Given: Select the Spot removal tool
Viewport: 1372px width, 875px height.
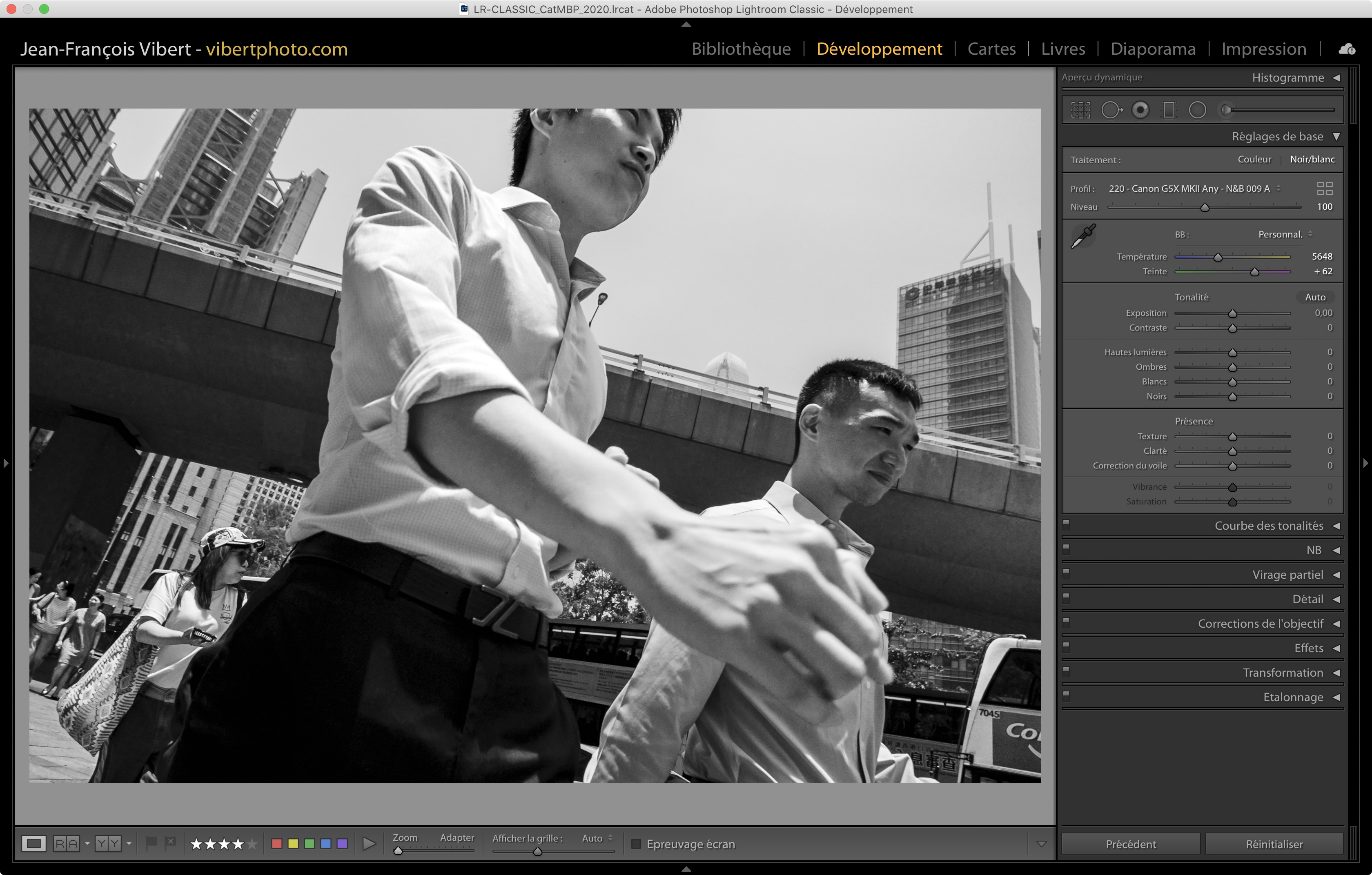Looking at the screenshot, I should tap(1111, 110).
